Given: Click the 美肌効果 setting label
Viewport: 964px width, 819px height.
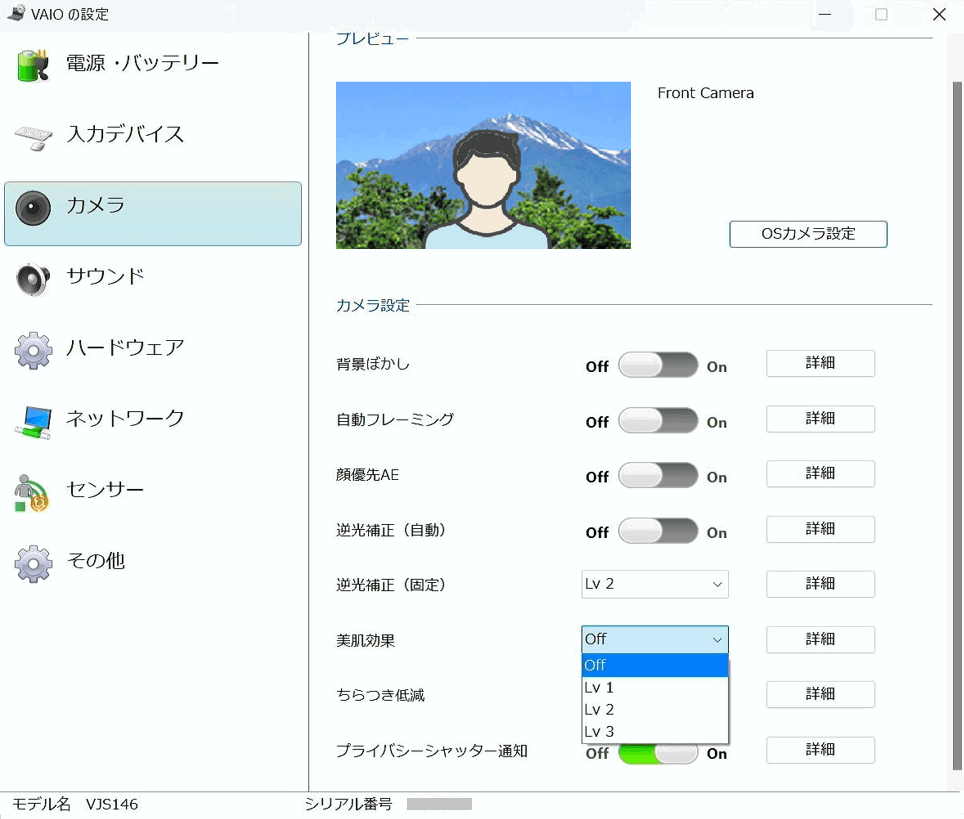Looking at the screenshot, I should pyautogui.click(x=365, y=641).
